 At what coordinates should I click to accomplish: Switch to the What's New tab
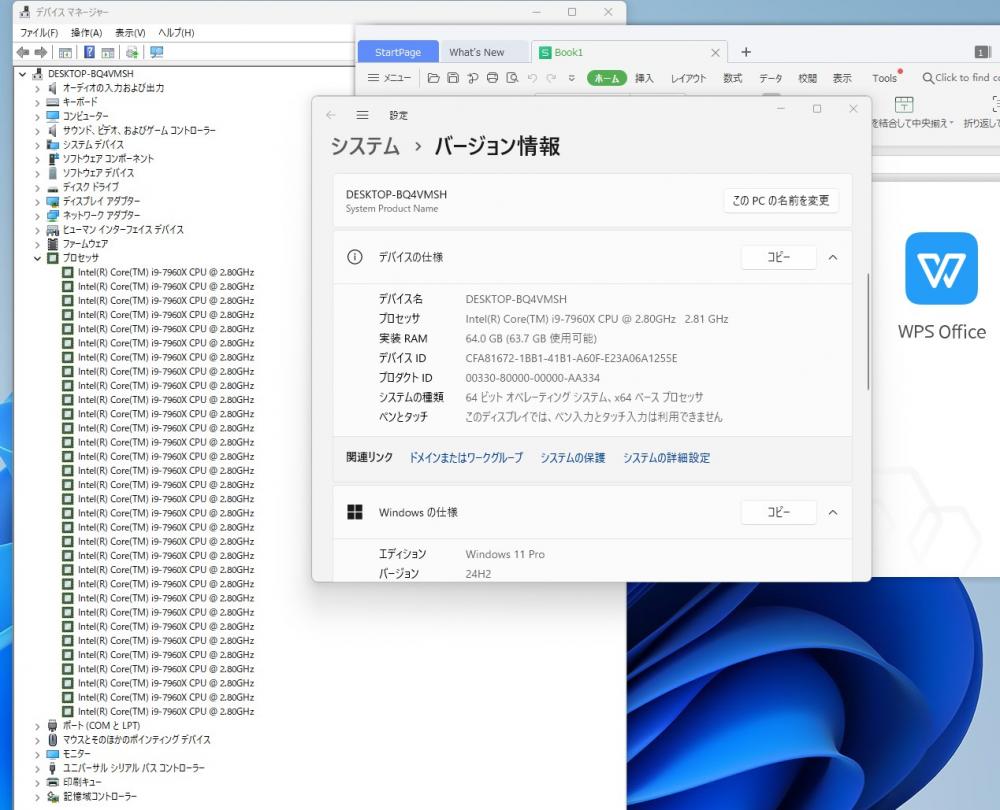coord(476,52)
